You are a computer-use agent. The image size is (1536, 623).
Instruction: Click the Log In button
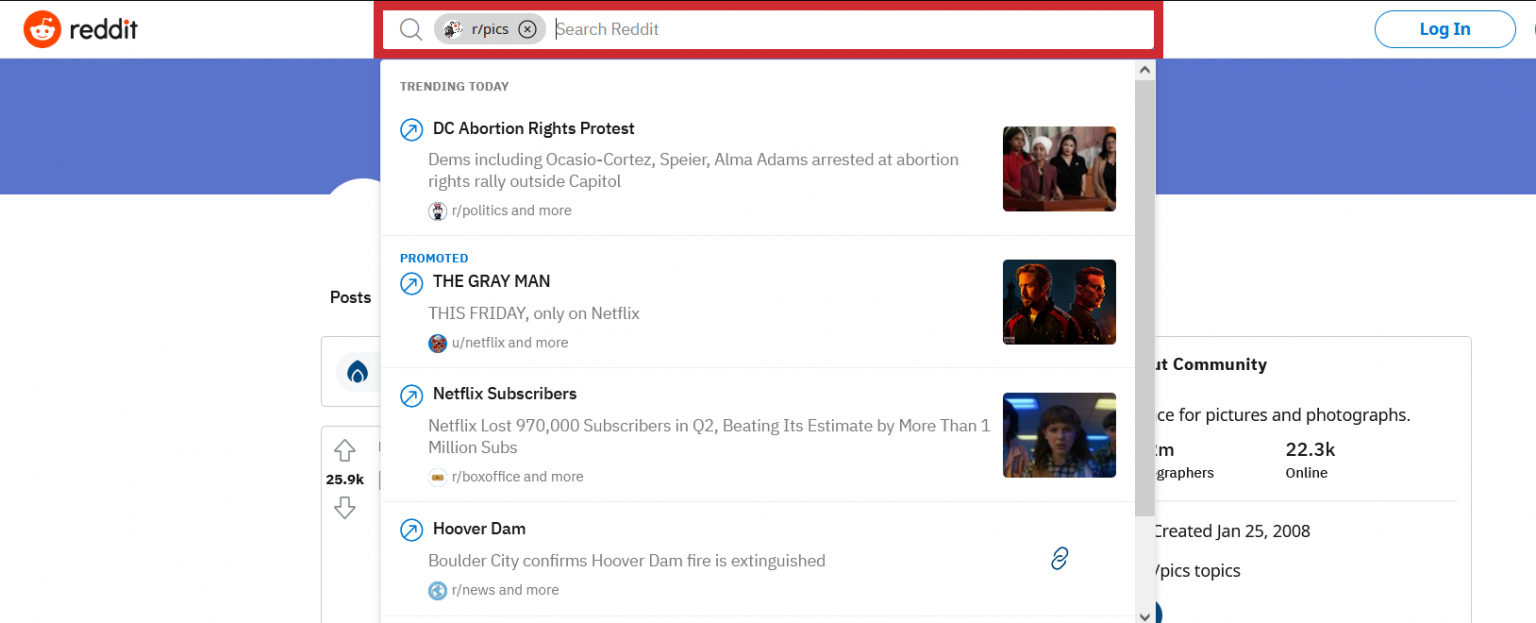click(x=1444, y=29)
